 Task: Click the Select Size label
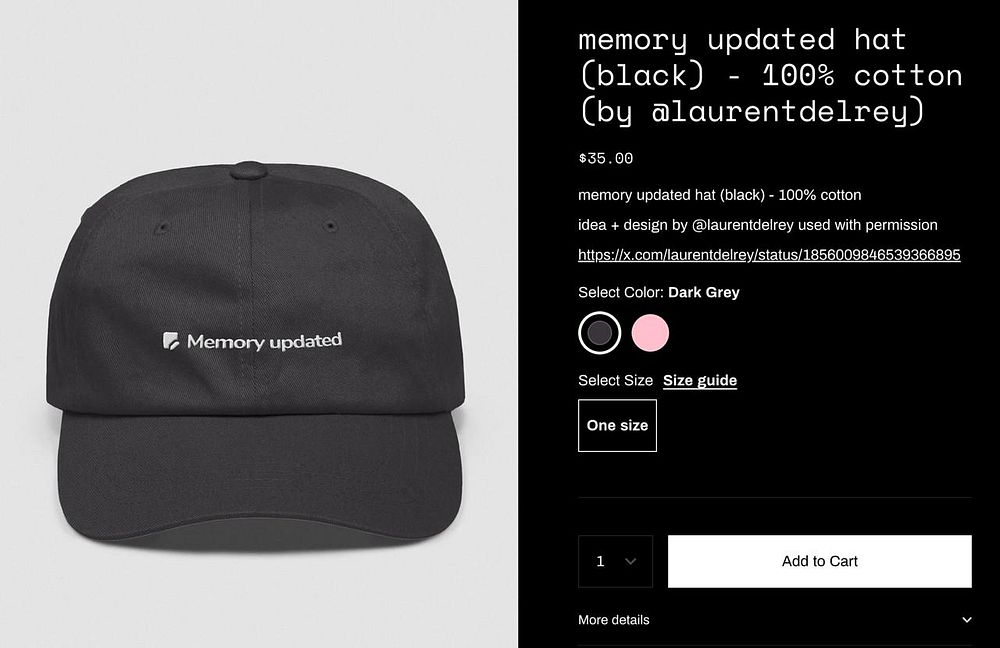(615, 381)
